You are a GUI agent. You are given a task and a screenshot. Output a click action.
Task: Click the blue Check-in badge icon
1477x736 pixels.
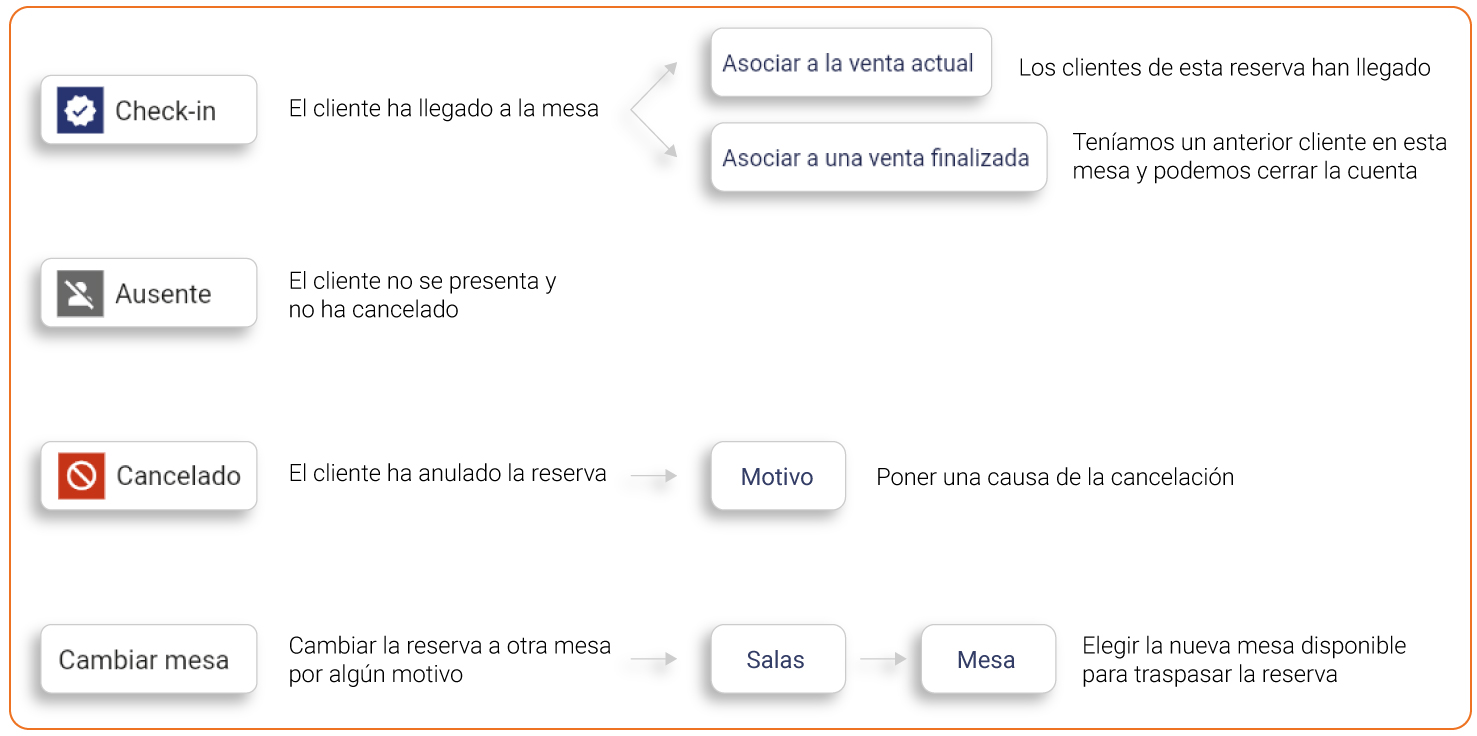point(80,110)
